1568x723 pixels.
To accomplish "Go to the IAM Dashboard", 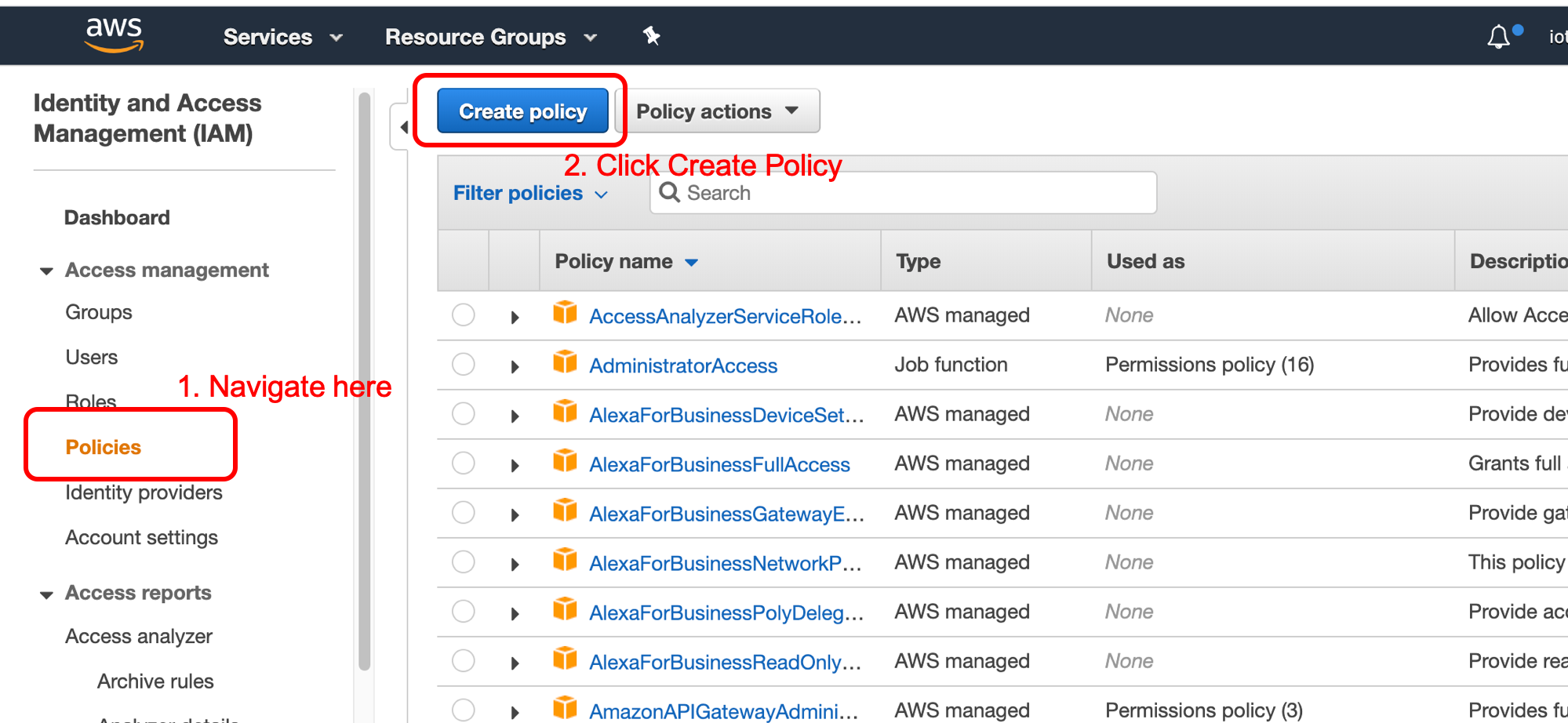I will tap(117, 217).
